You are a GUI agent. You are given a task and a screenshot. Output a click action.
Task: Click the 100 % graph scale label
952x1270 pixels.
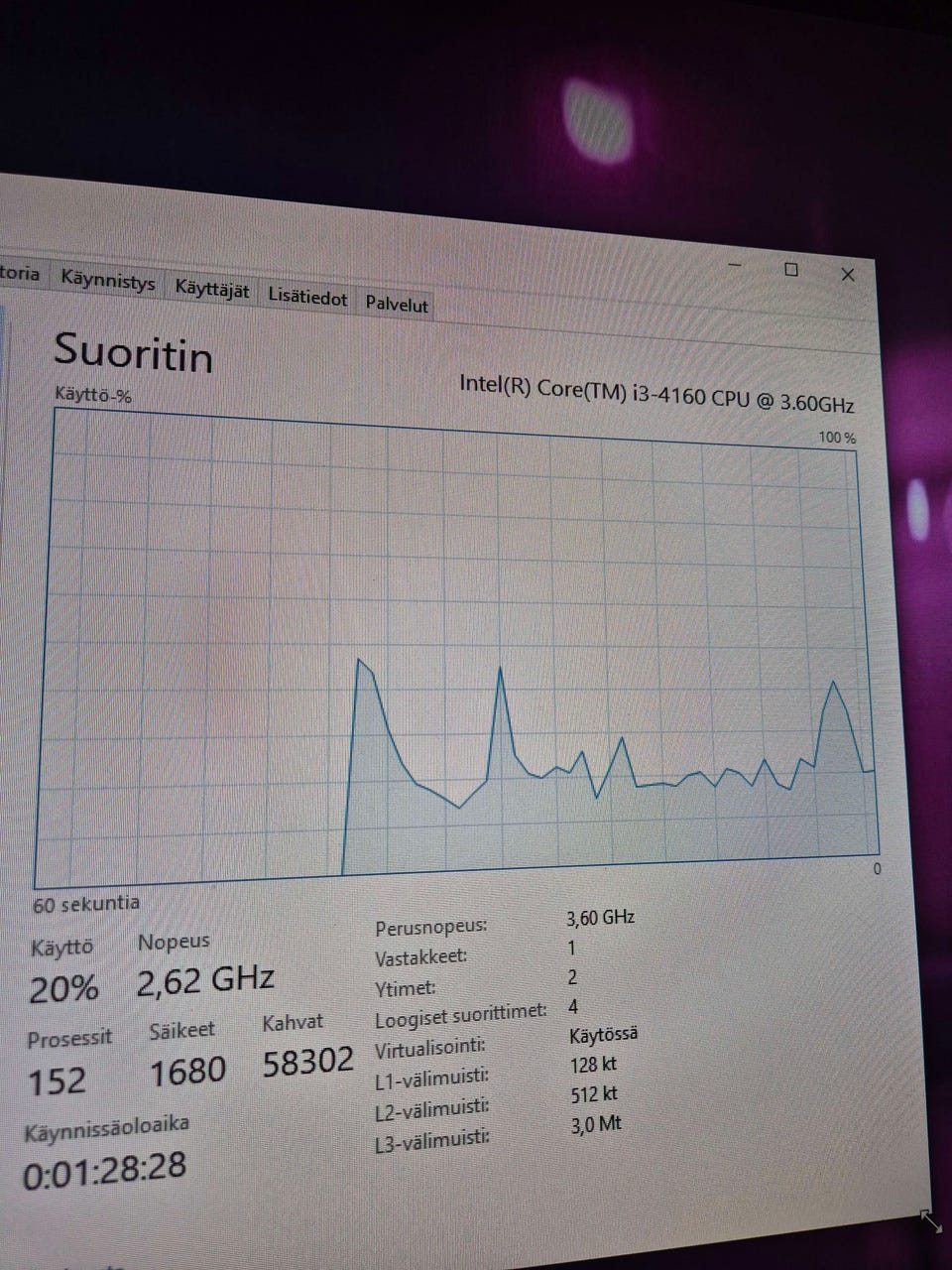pos(837,438)
